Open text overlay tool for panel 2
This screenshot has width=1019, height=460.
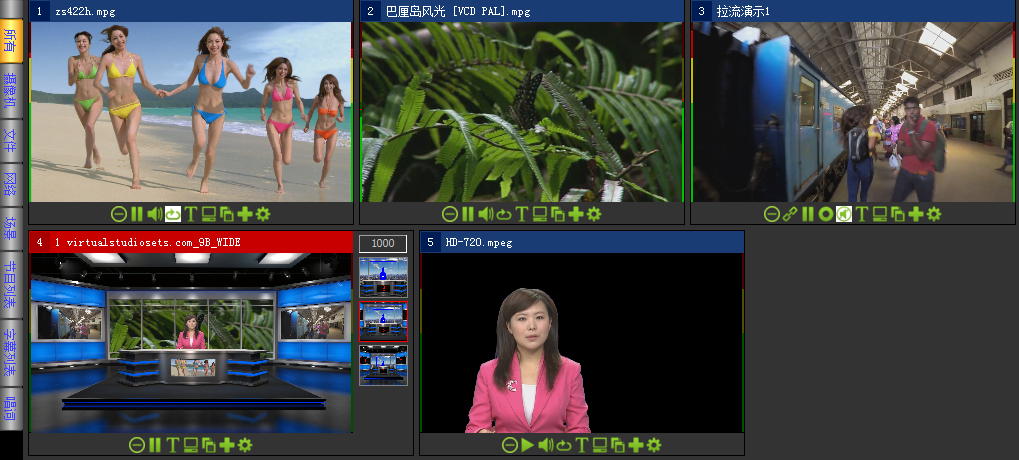coord(521,214)
